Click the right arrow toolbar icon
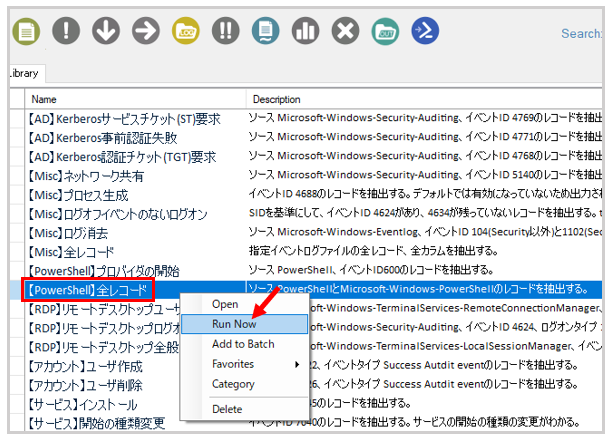The image size is (614, 437). (146, 31)
